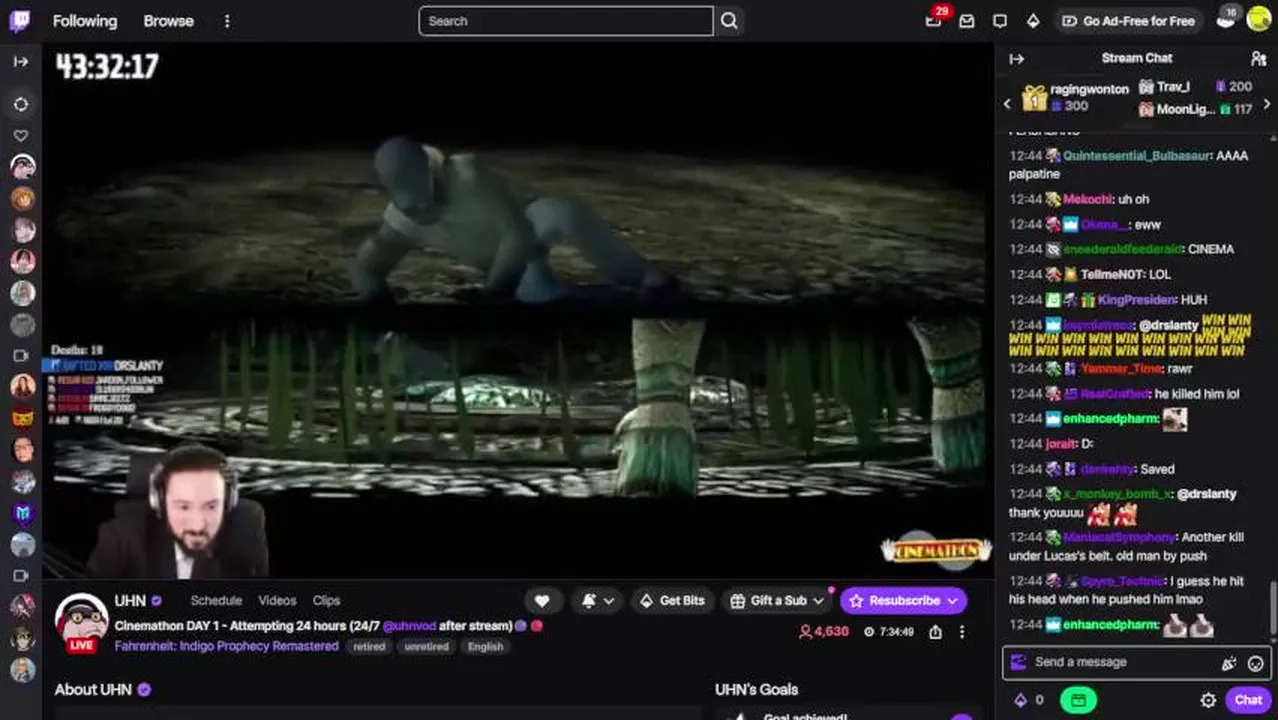Open the Clips tab for UHN
Viewport: 1278px width, 720px height.
(x=326, y=601)
